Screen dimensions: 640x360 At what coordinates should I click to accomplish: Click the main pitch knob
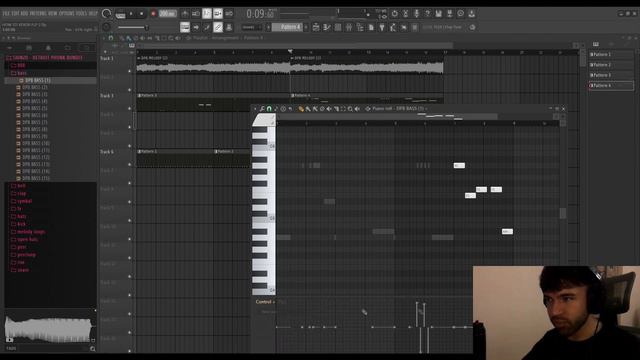106,27
